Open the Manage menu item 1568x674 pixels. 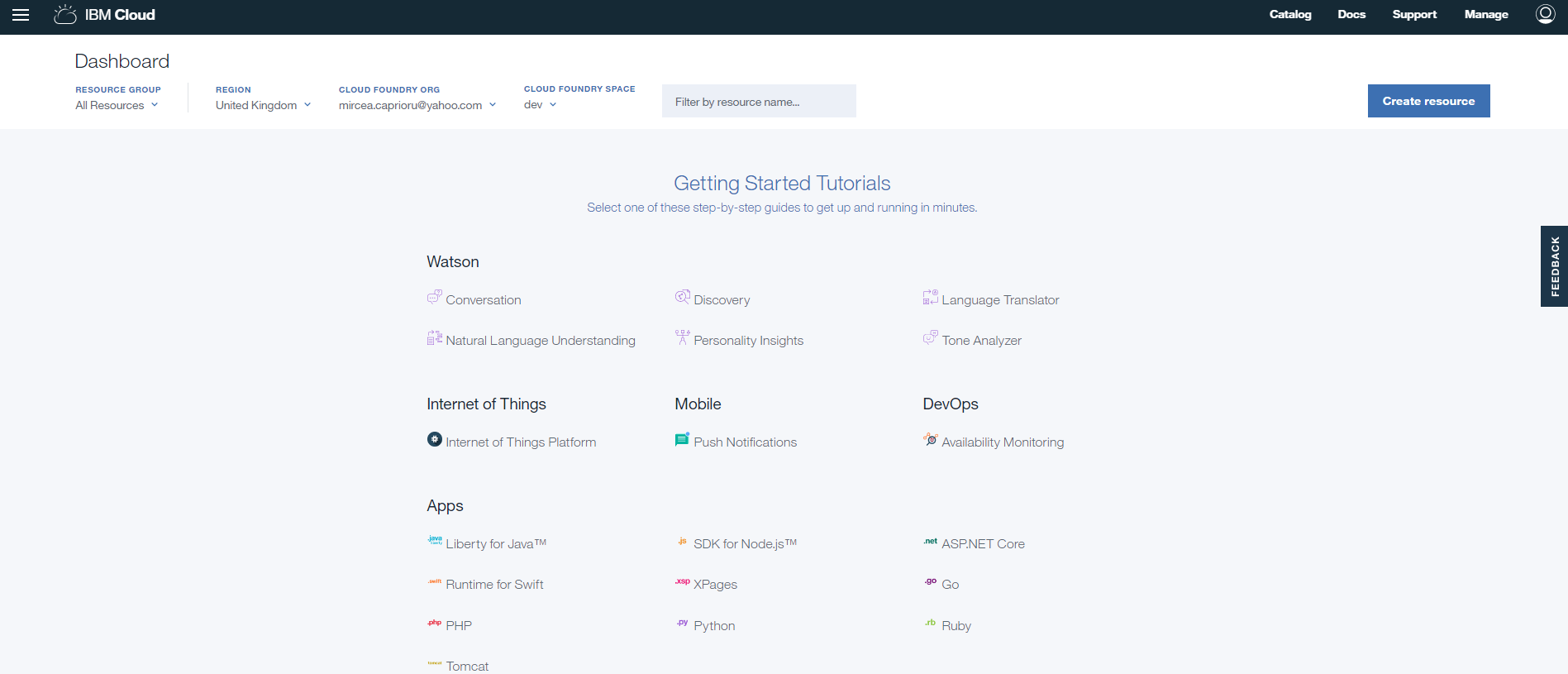tap(1486, 14)
